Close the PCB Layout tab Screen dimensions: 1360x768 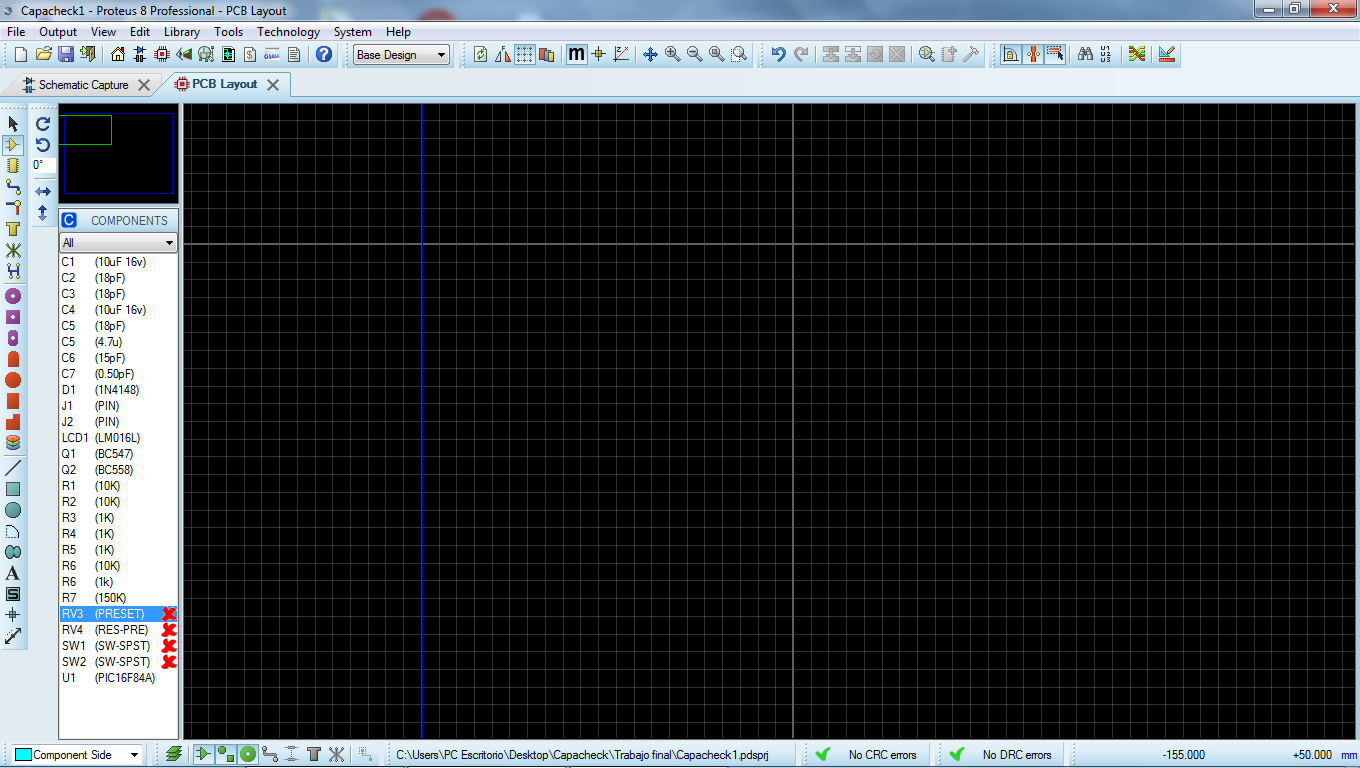272,85
